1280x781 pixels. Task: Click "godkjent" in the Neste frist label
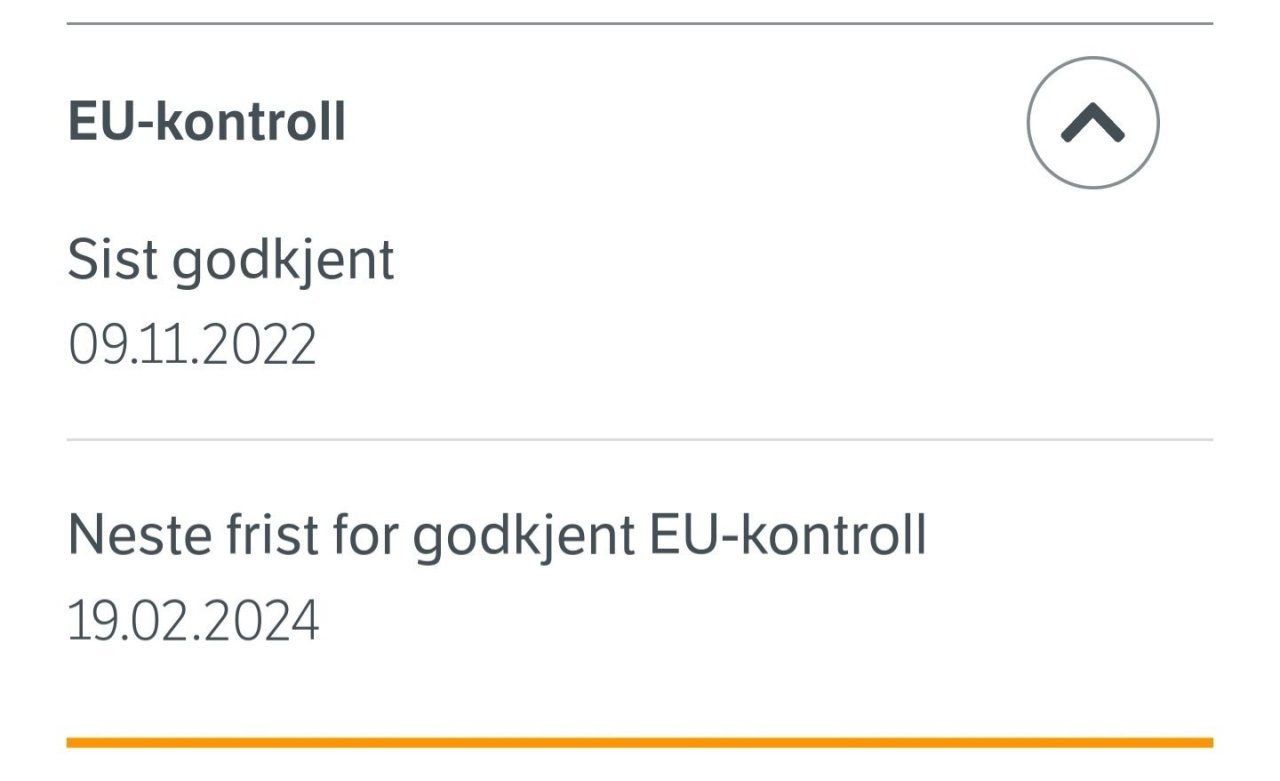[524, 538]
